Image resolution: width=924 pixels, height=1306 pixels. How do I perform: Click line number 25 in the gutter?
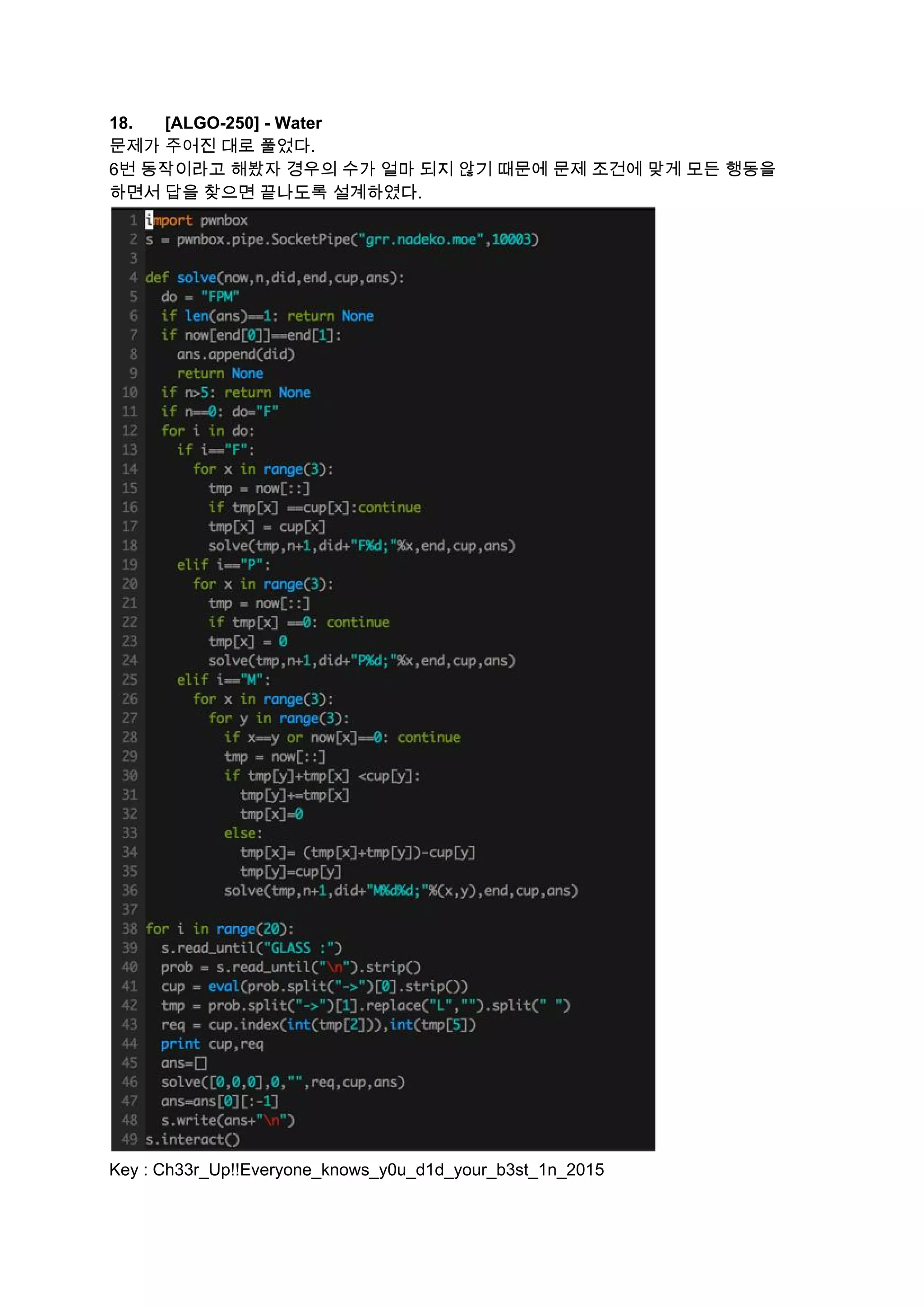129,680
